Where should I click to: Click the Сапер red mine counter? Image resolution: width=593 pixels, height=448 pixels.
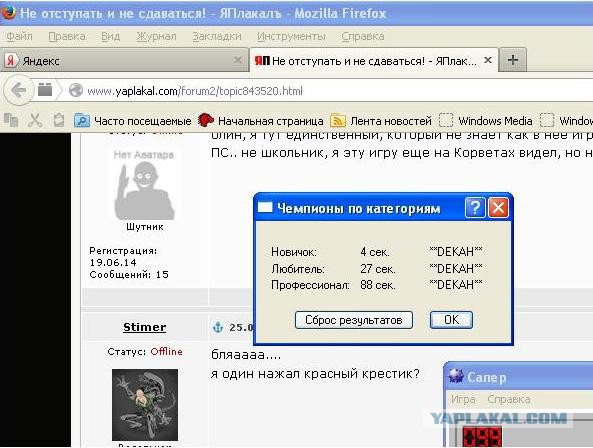pos(482,437)
